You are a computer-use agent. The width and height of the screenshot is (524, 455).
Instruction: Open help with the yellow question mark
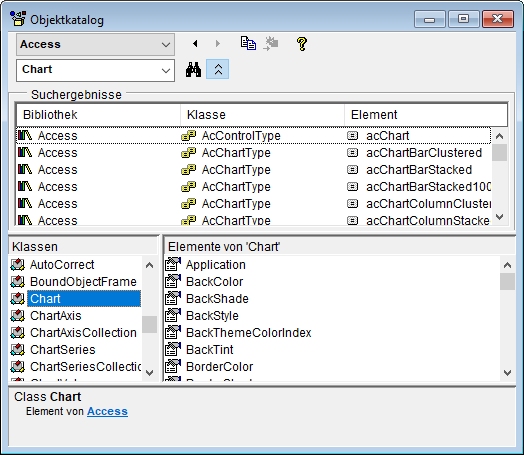pyautogui.click(x=302, y=44)
